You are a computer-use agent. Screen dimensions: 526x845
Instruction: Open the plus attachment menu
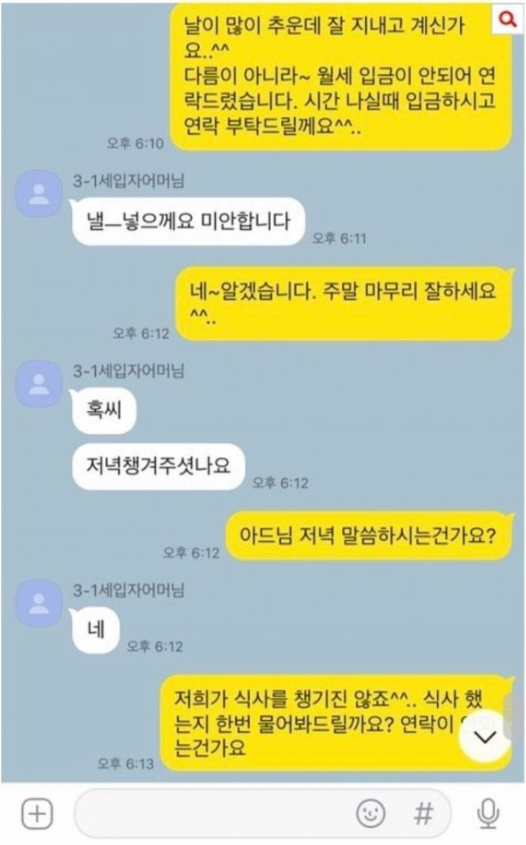pos(37,813)
